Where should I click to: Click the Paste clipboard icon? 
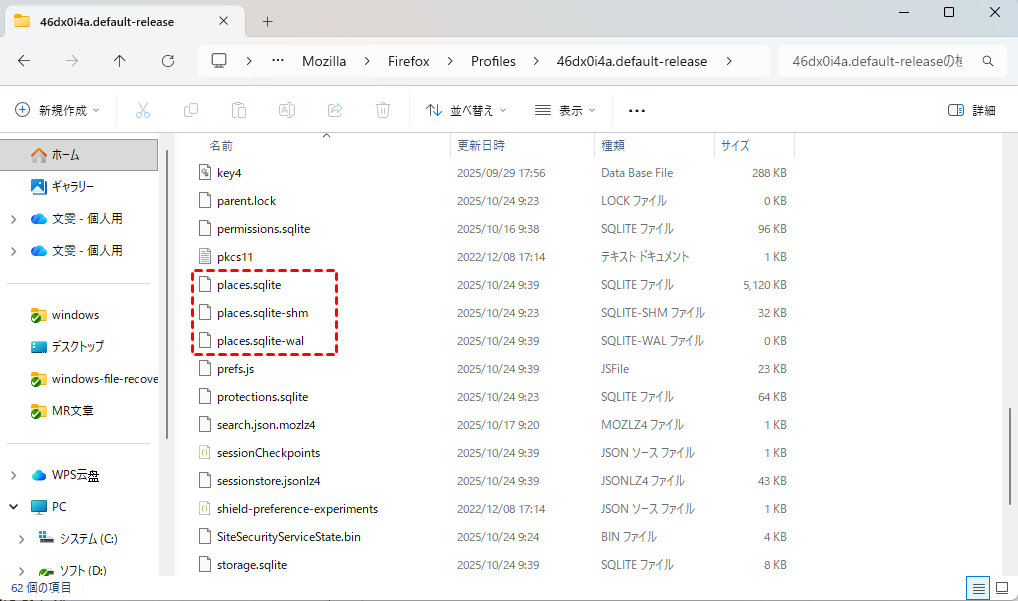click(239, 110)
